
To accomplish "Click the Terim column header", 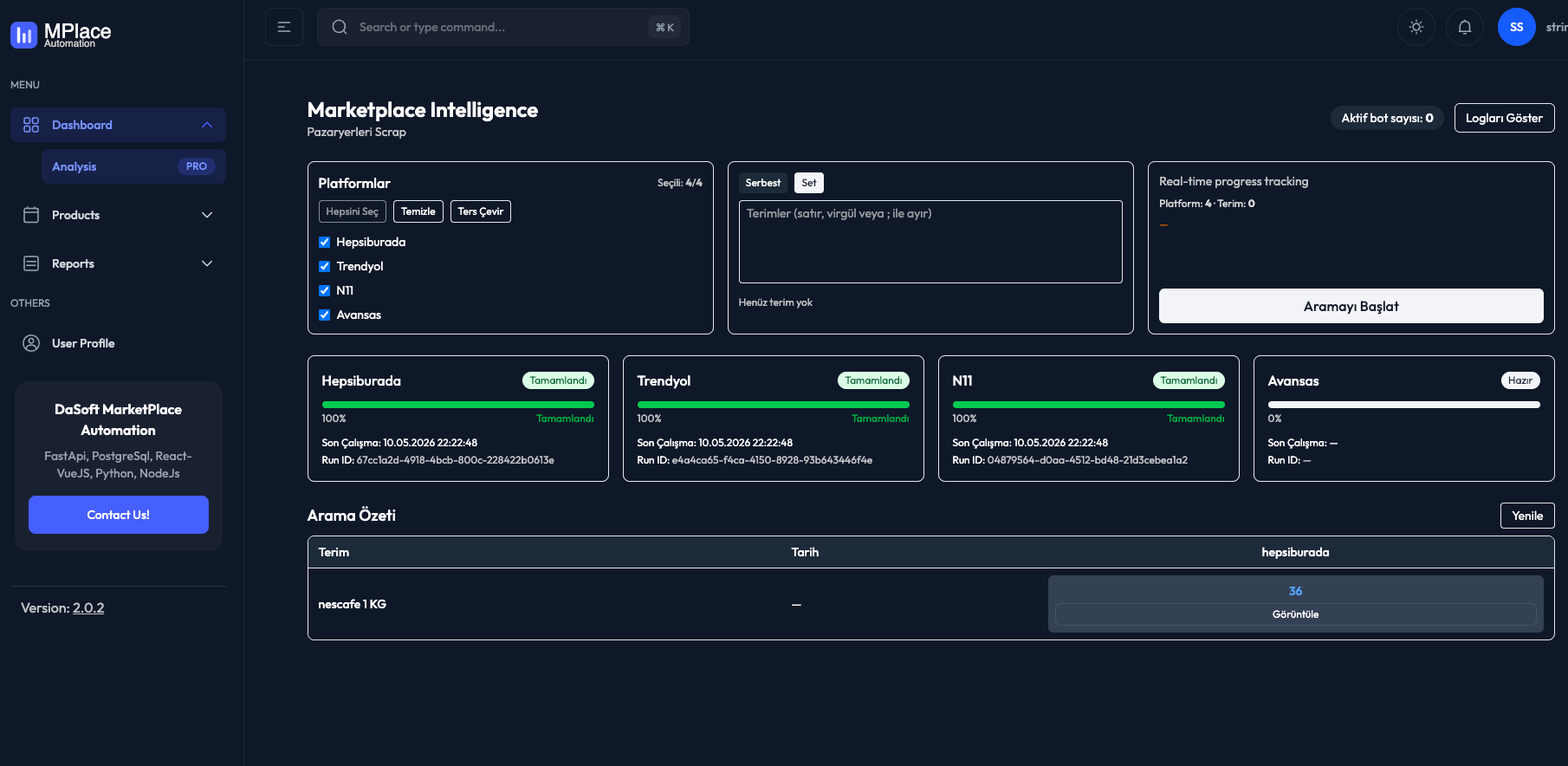I will (x=334, y=552).
